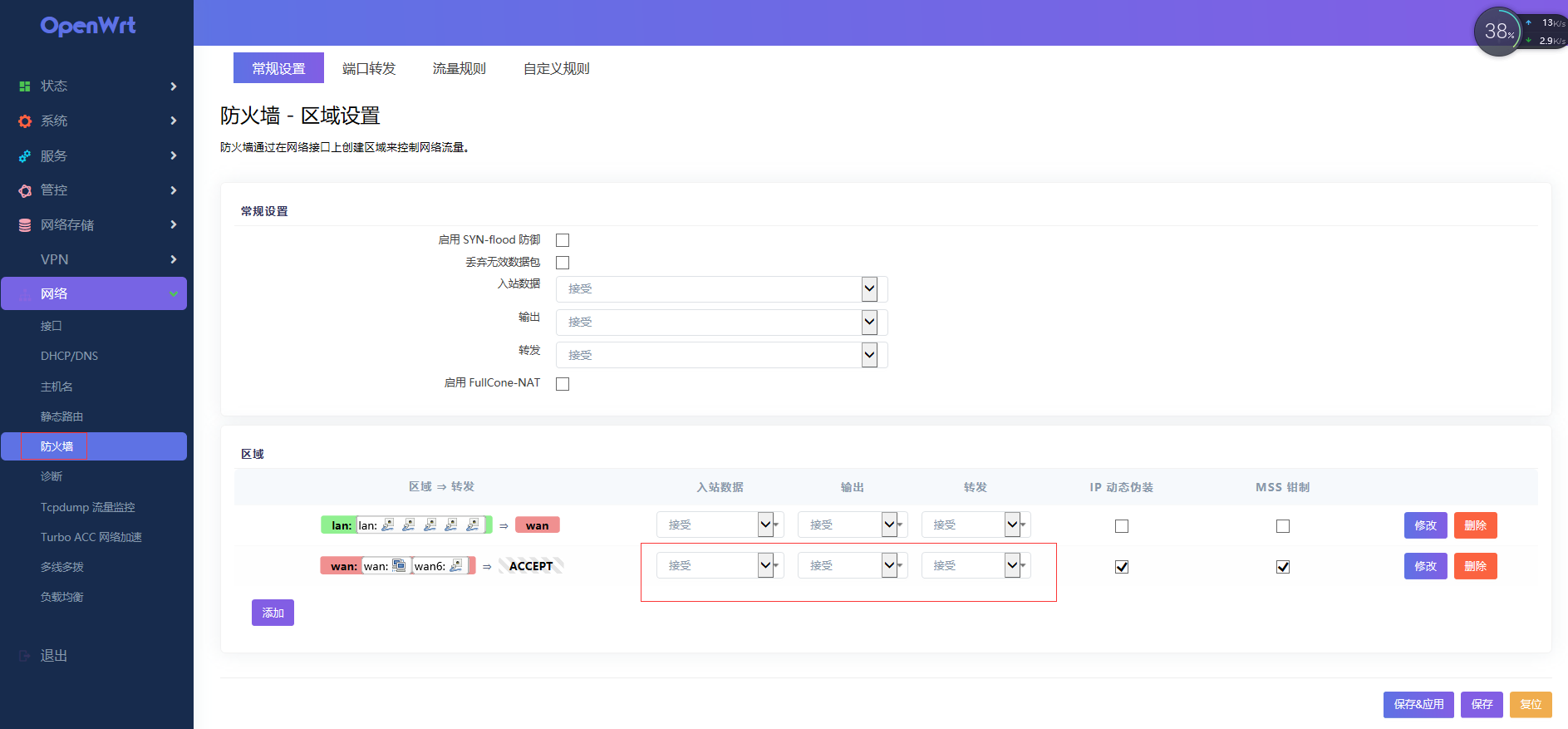Click the logout icon in sidebar

pos(25,656)
